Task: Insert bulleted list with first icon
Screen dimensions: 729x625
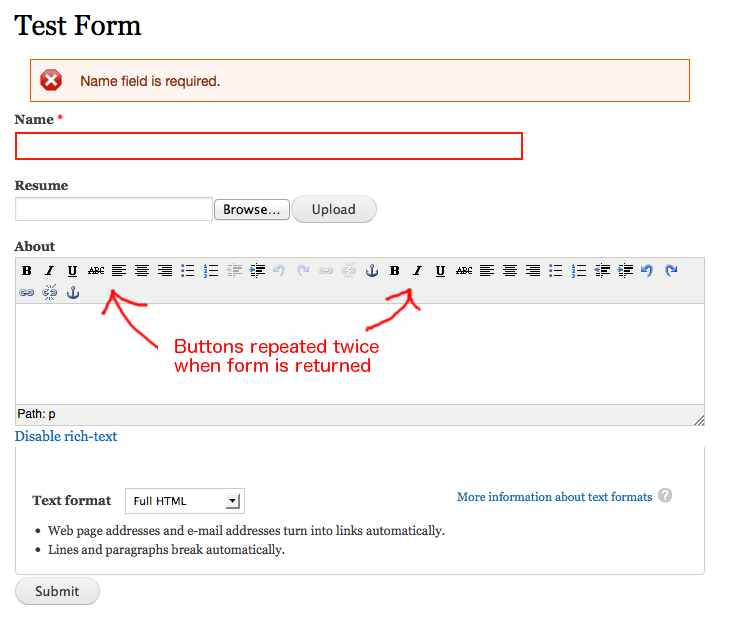Action: [188, 271]
